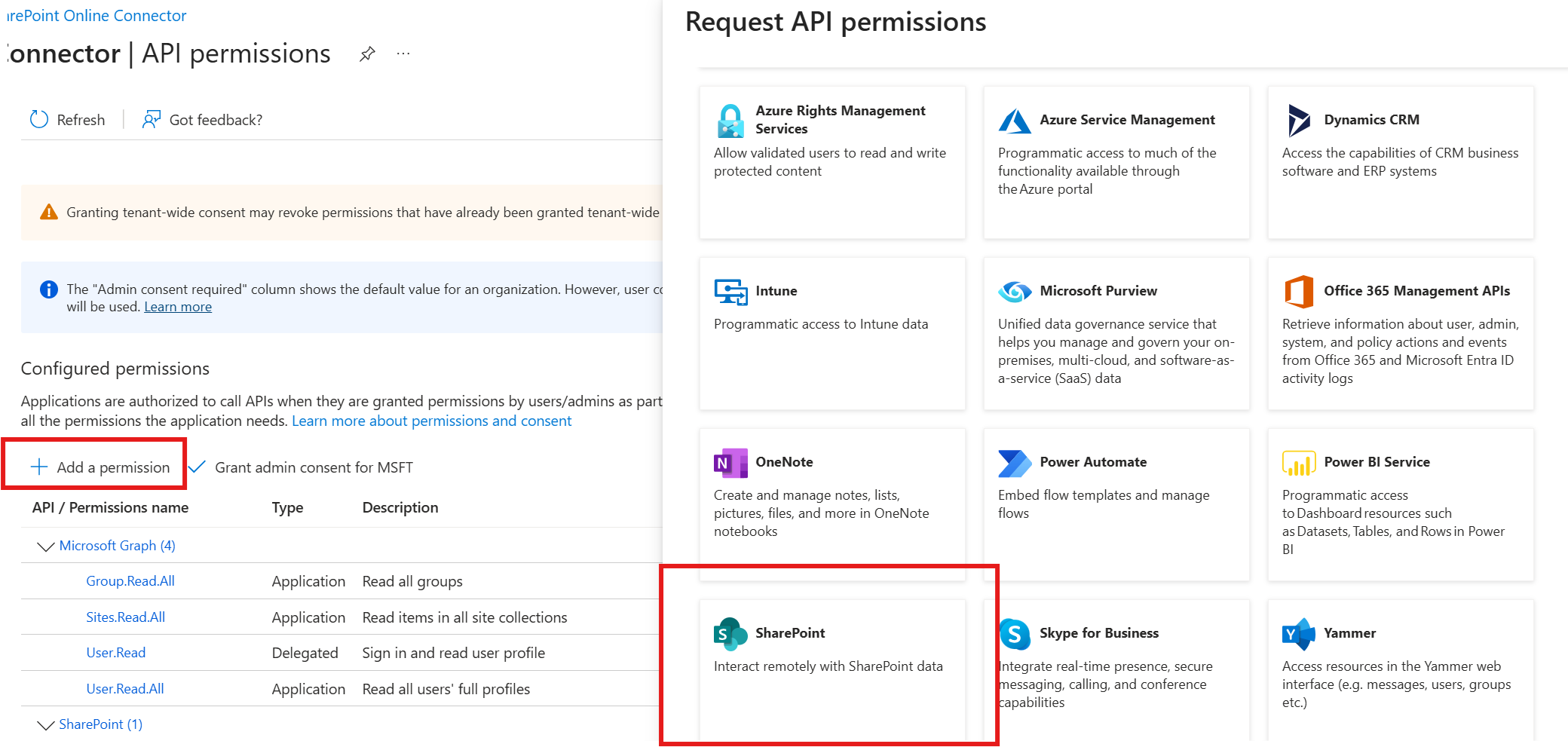Click the Dynamics CRM logo icon
Screen dimensions: 1568x747
pyautogui.click(x=1299, y=121)
